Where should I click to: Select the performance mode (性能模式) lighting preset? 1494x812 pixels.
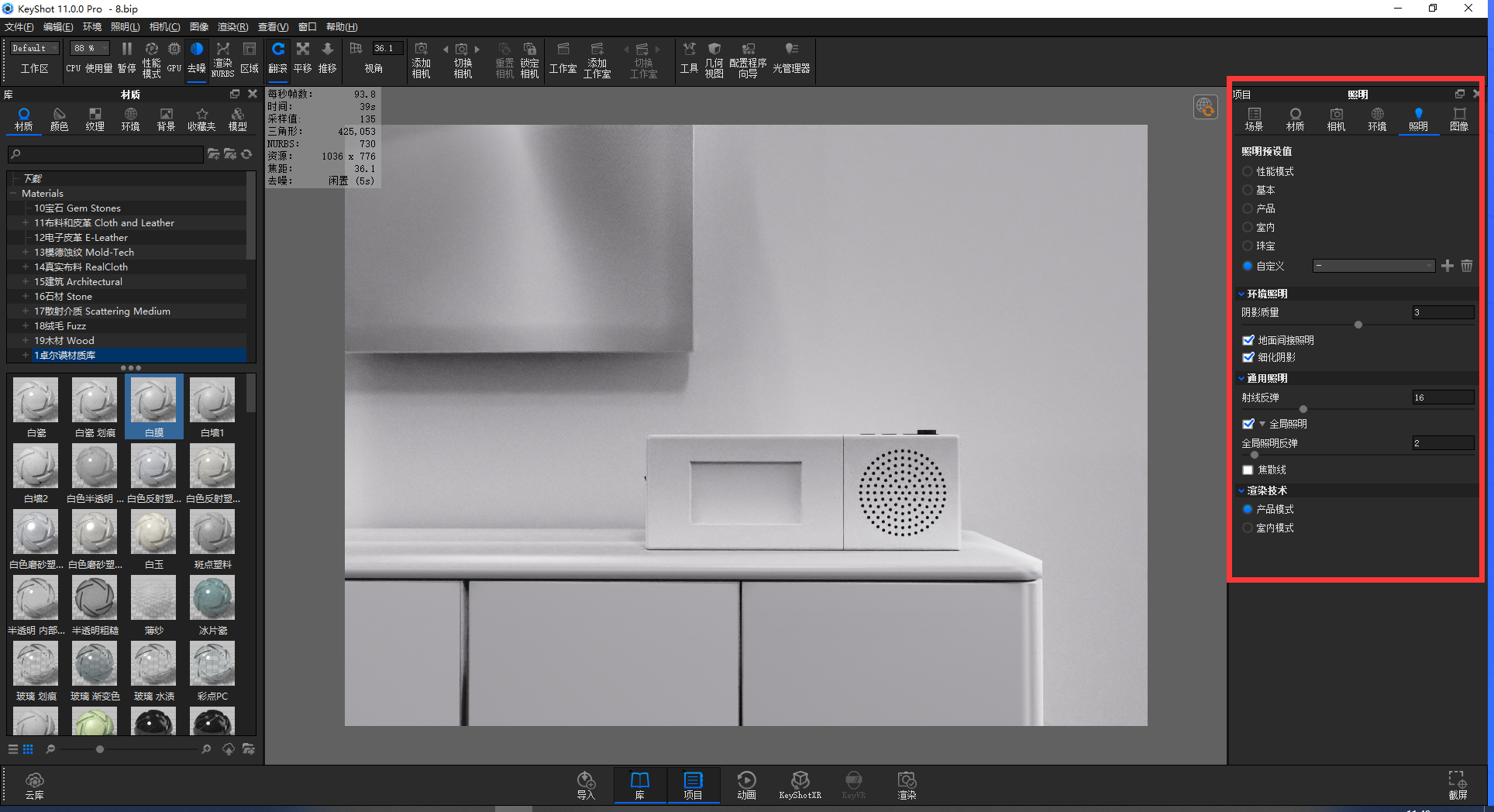(1247, 171)
